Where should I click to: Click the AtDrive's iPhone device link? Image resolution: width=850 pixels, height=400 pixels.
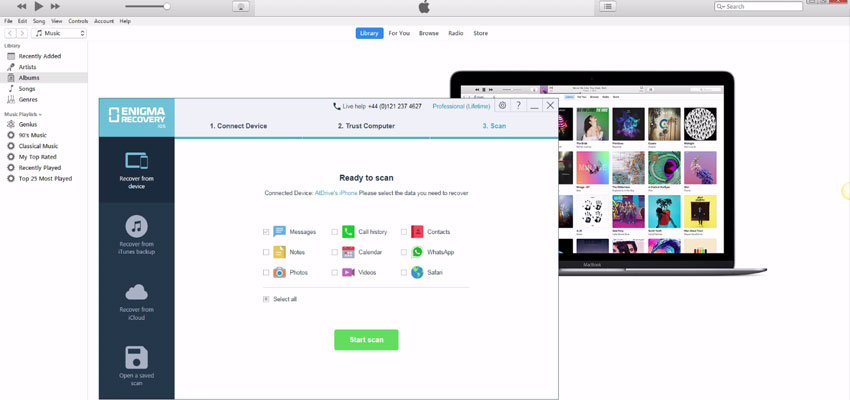click(336, 193)
